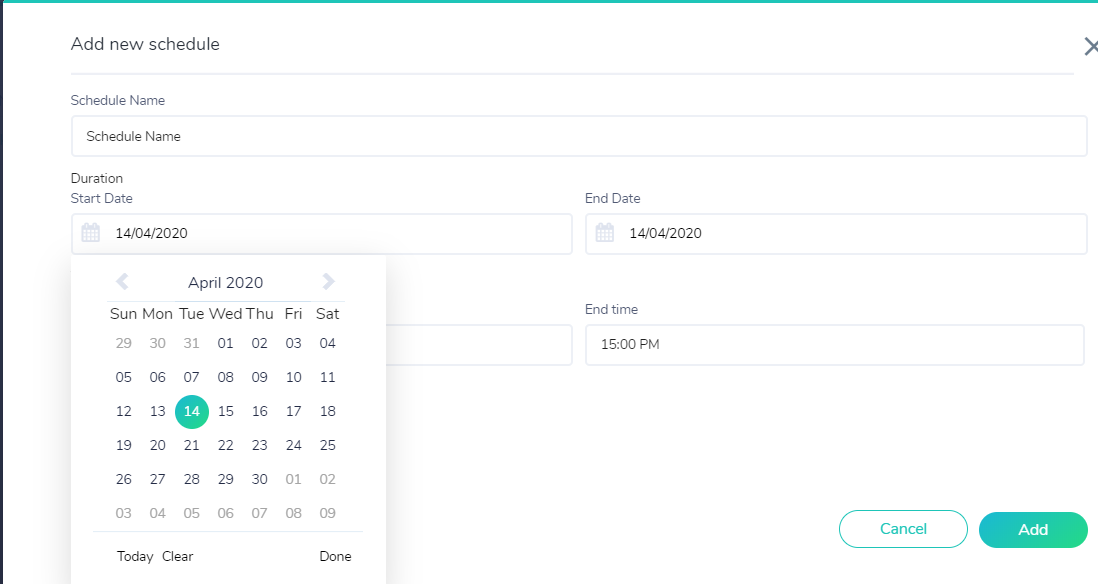Screen dimensions: 1098x584
Task: Pick greyed-out March 31 in the calendar
Action: click(x=192, y=343)
